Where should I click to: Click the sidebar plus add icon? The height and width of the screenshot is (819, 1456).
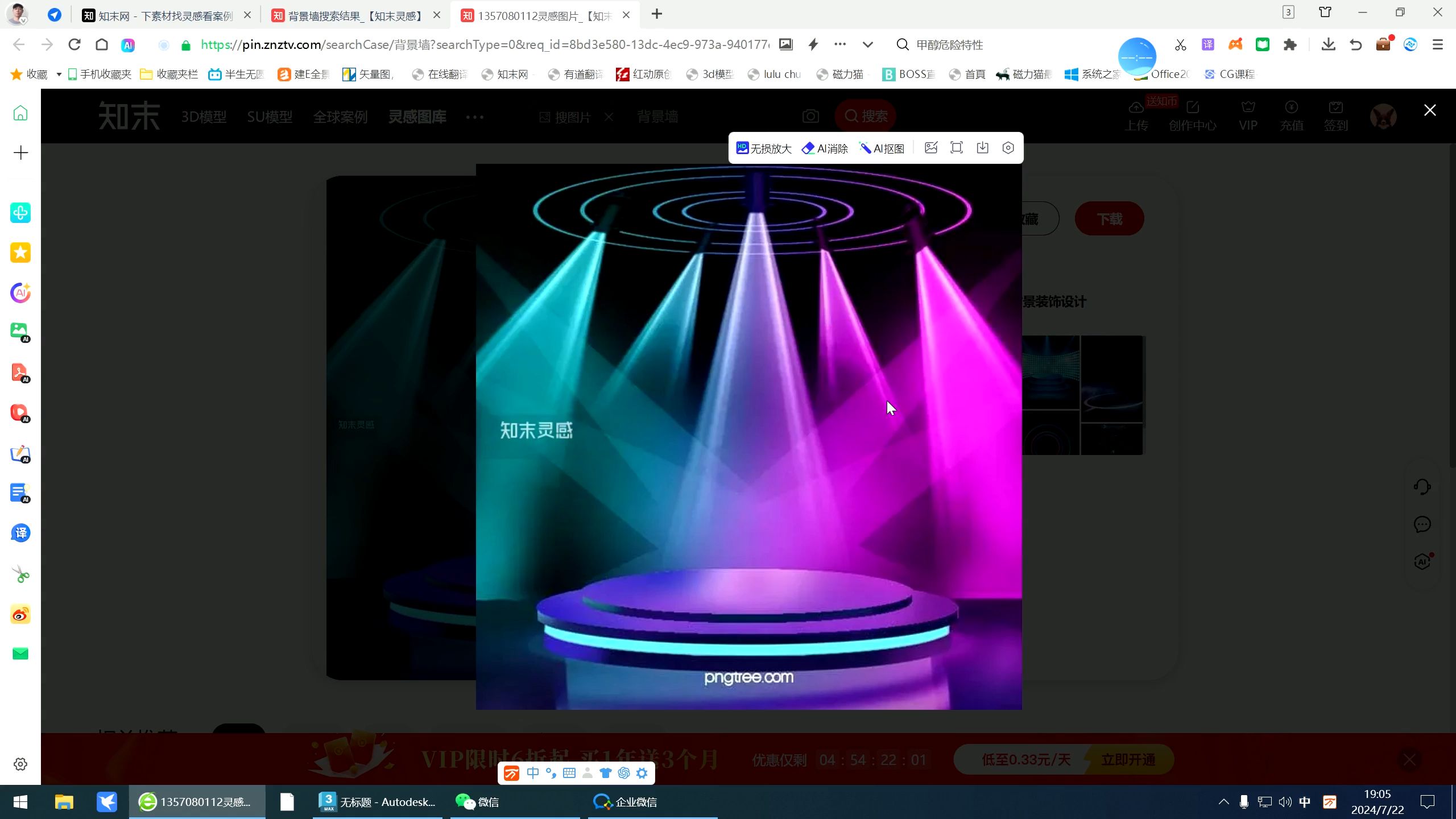pyautogui.click(x=20, y=152)
